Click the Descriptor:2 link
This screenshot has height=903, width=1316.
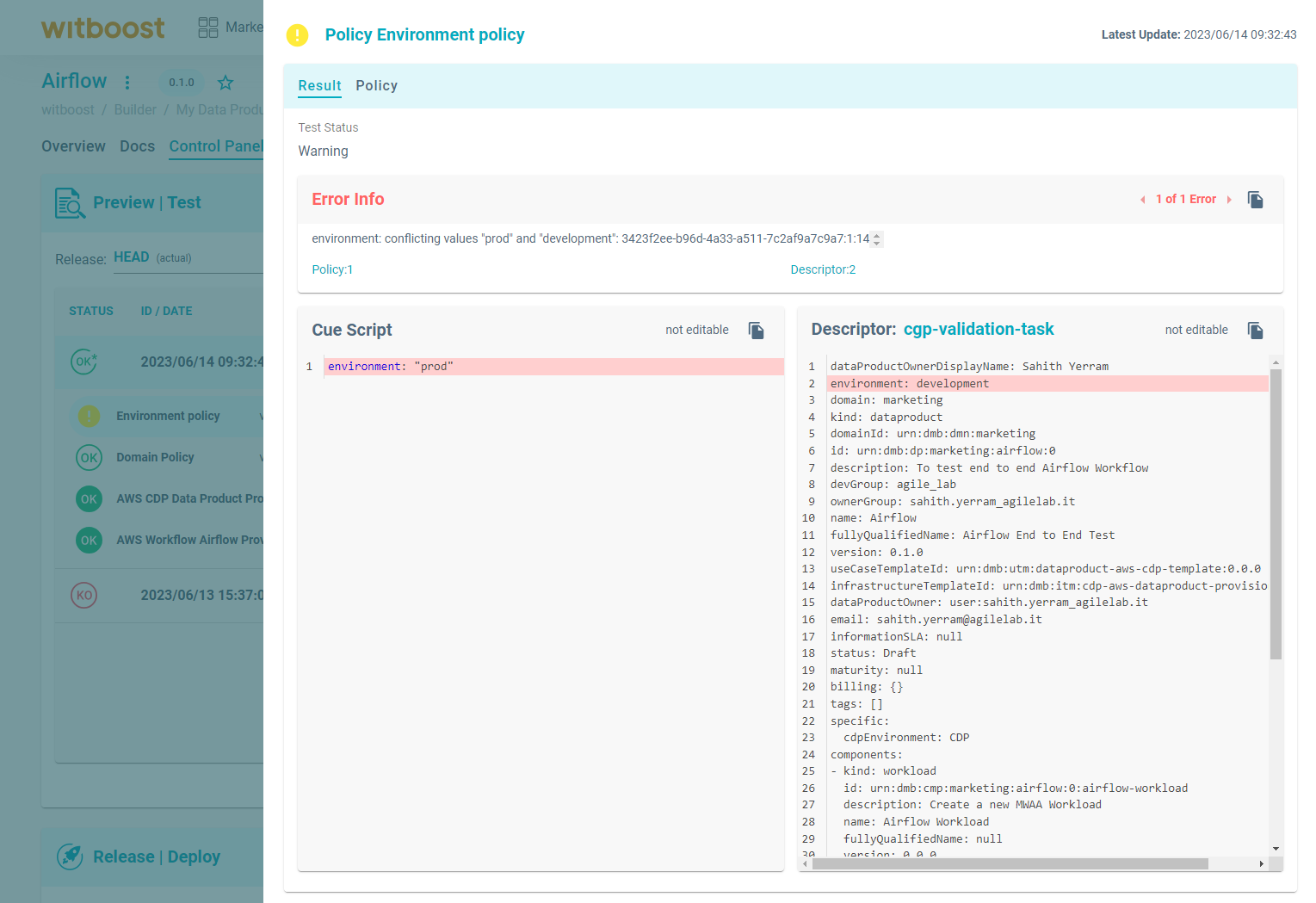pos(823,270)
